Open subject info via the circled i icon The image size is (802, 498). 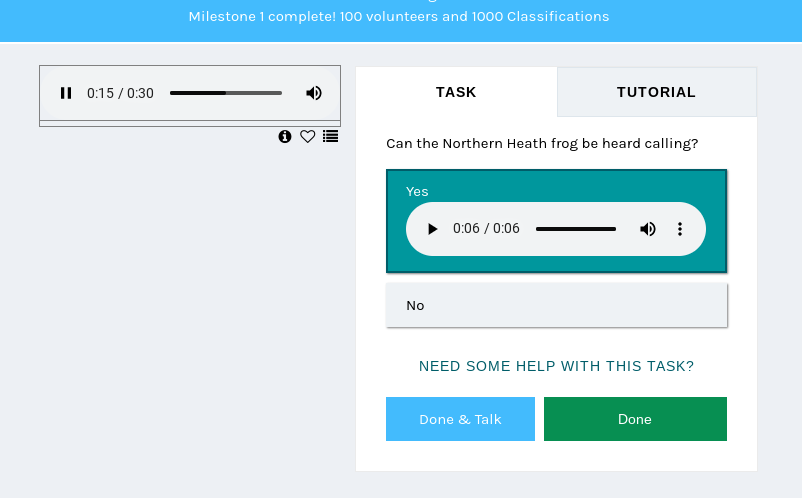coord(285,137)
